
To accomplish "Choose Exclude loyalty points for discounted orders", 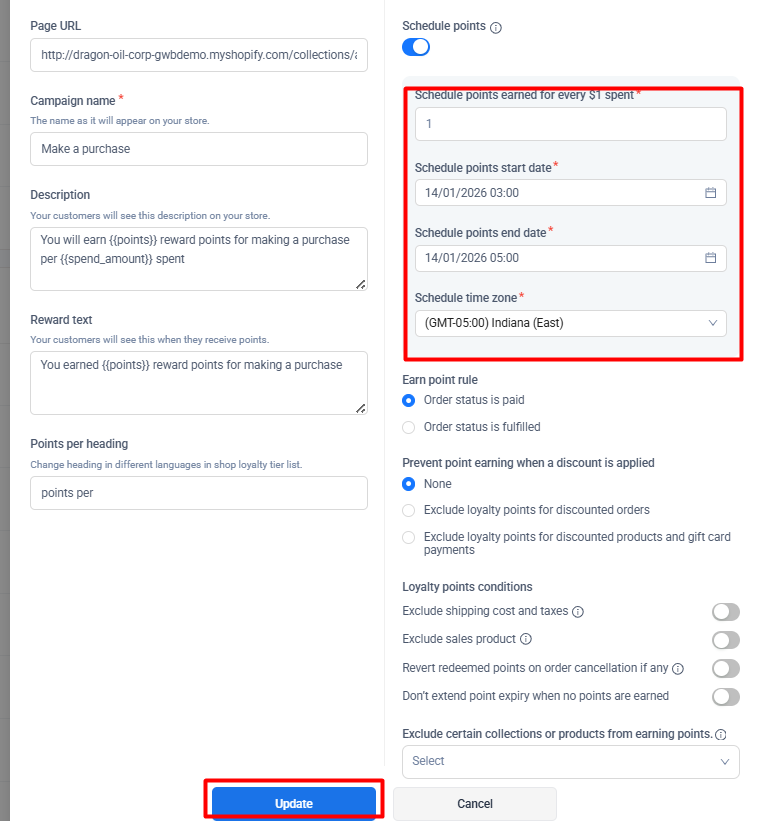I will tap(408, 510).
